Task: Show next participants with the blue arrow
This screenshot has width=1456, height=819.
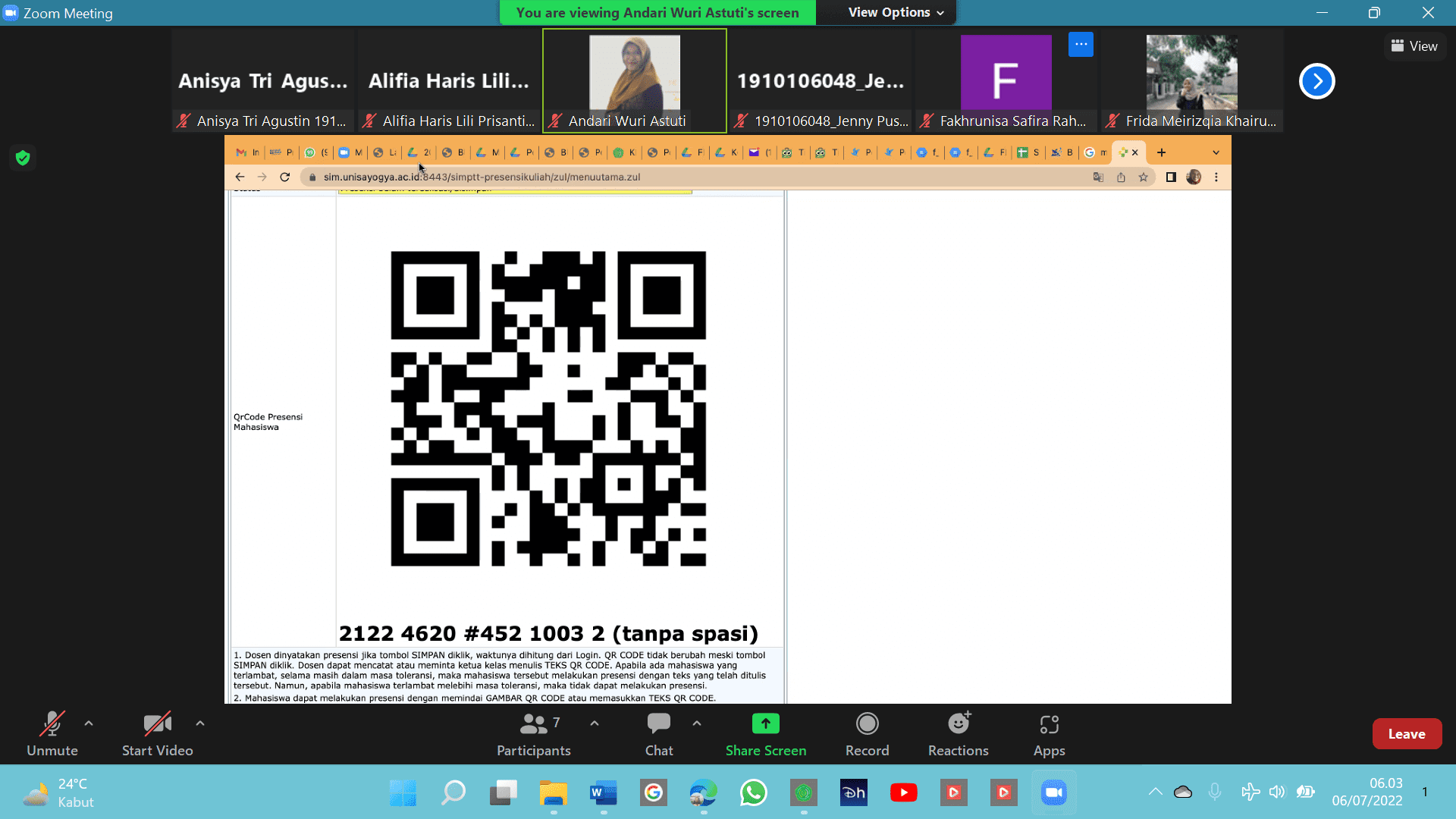Action: (x=1317, y=81)
